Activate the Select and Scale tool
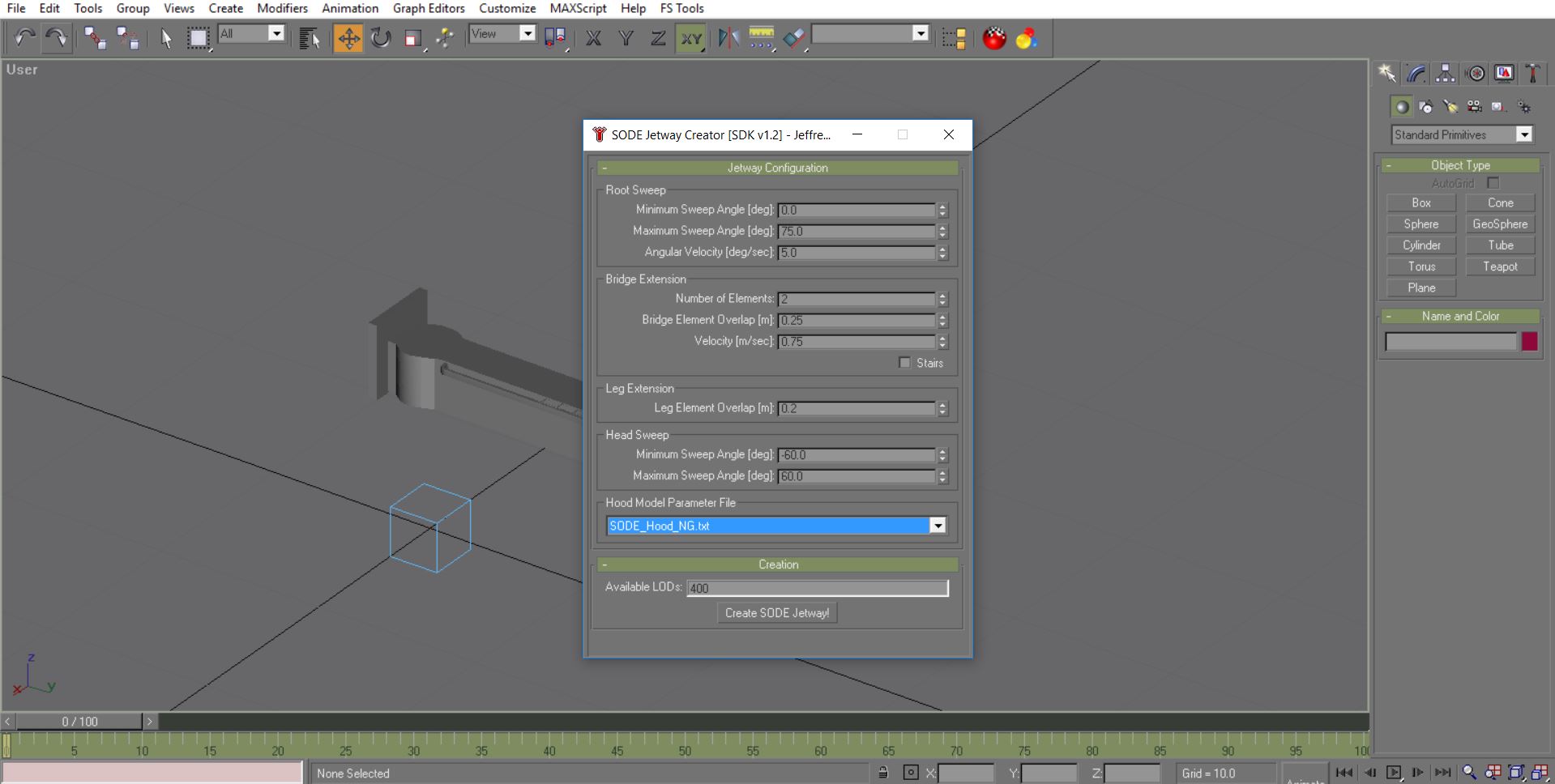Viewport: 1555px width, 784px height. [x=413, y=38]
